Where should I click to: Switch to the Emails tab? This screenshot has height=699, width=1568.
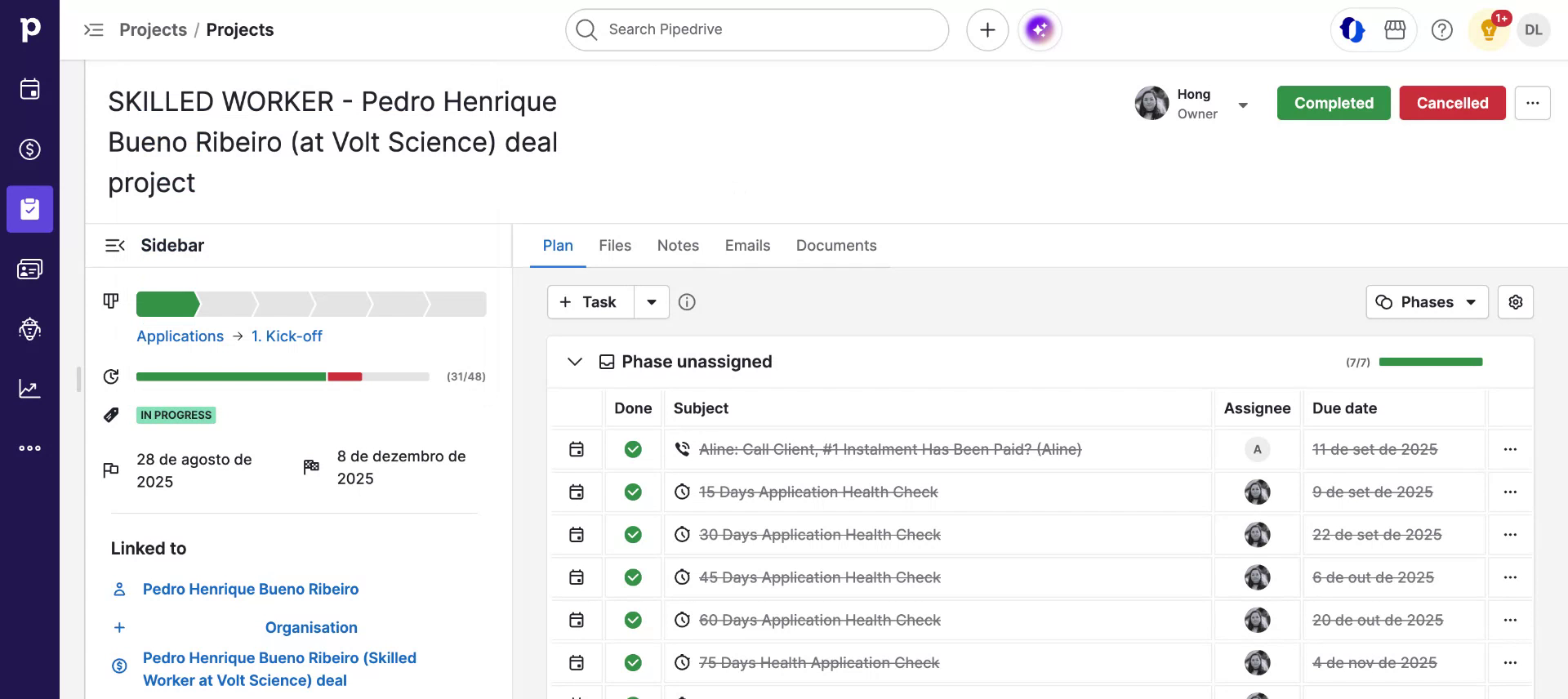(747, 246)
